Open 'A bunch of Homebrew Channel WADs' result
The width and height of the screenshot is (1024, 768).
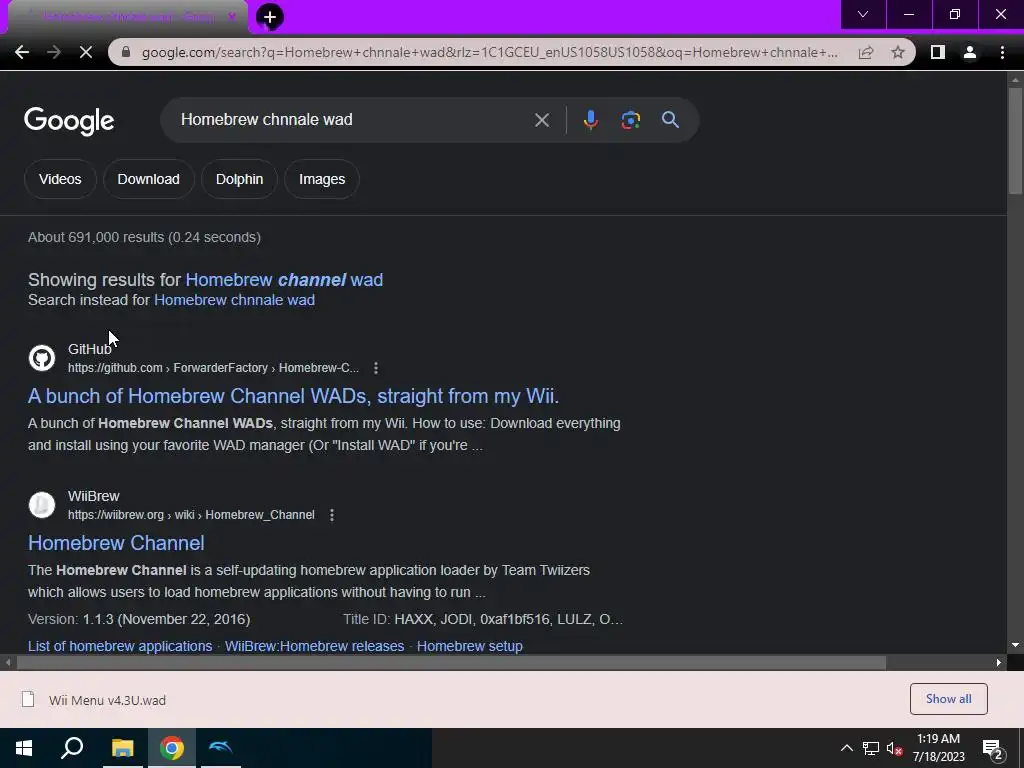point(293,396)
